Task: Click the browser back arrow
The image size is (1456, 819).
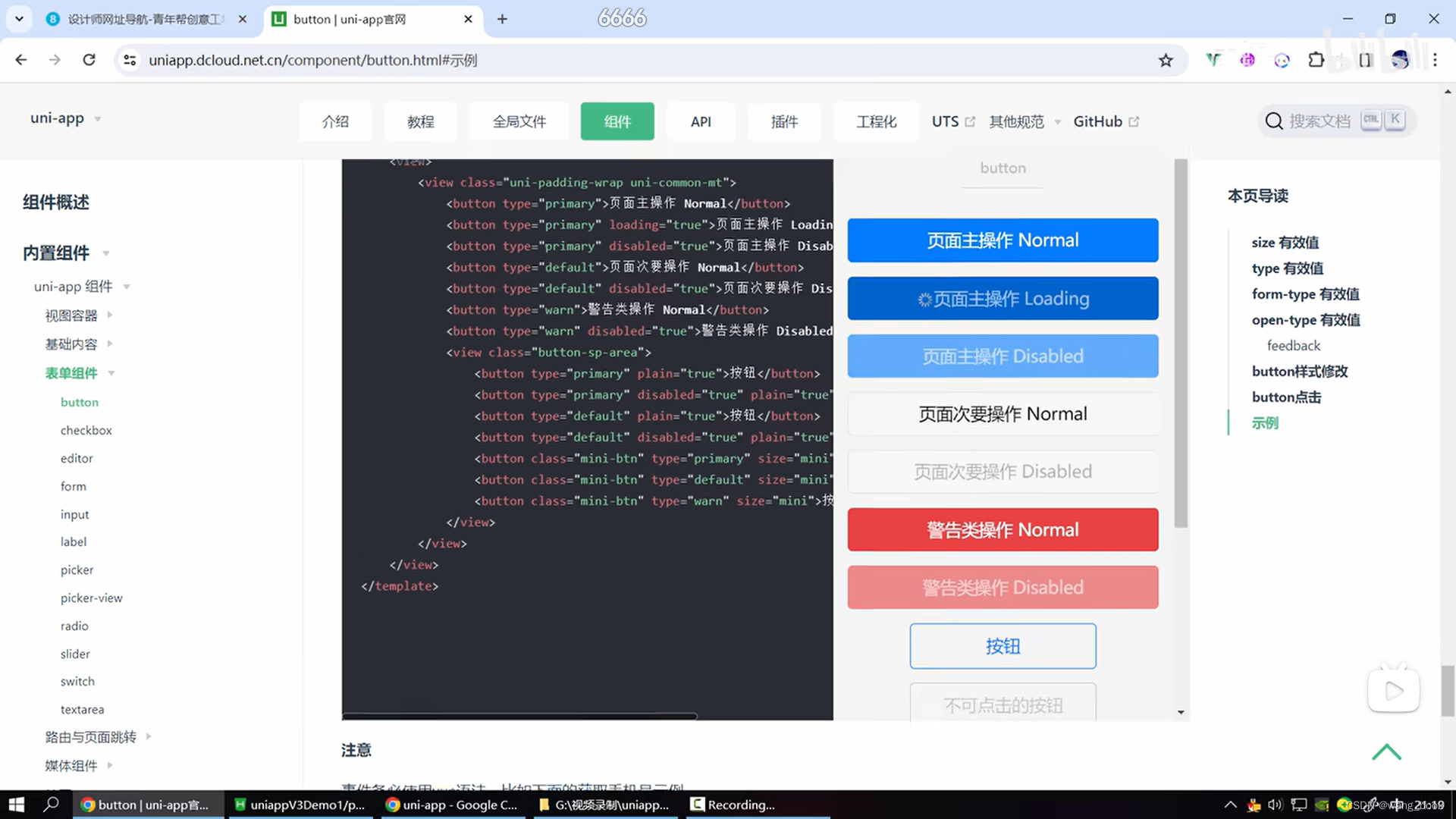Action: click(x=21, y=60)
